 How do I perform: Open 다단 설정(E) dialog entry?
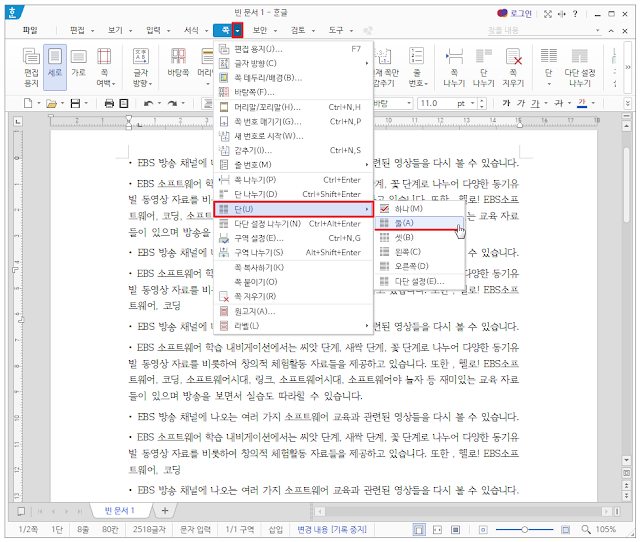(x=419, y=281)
